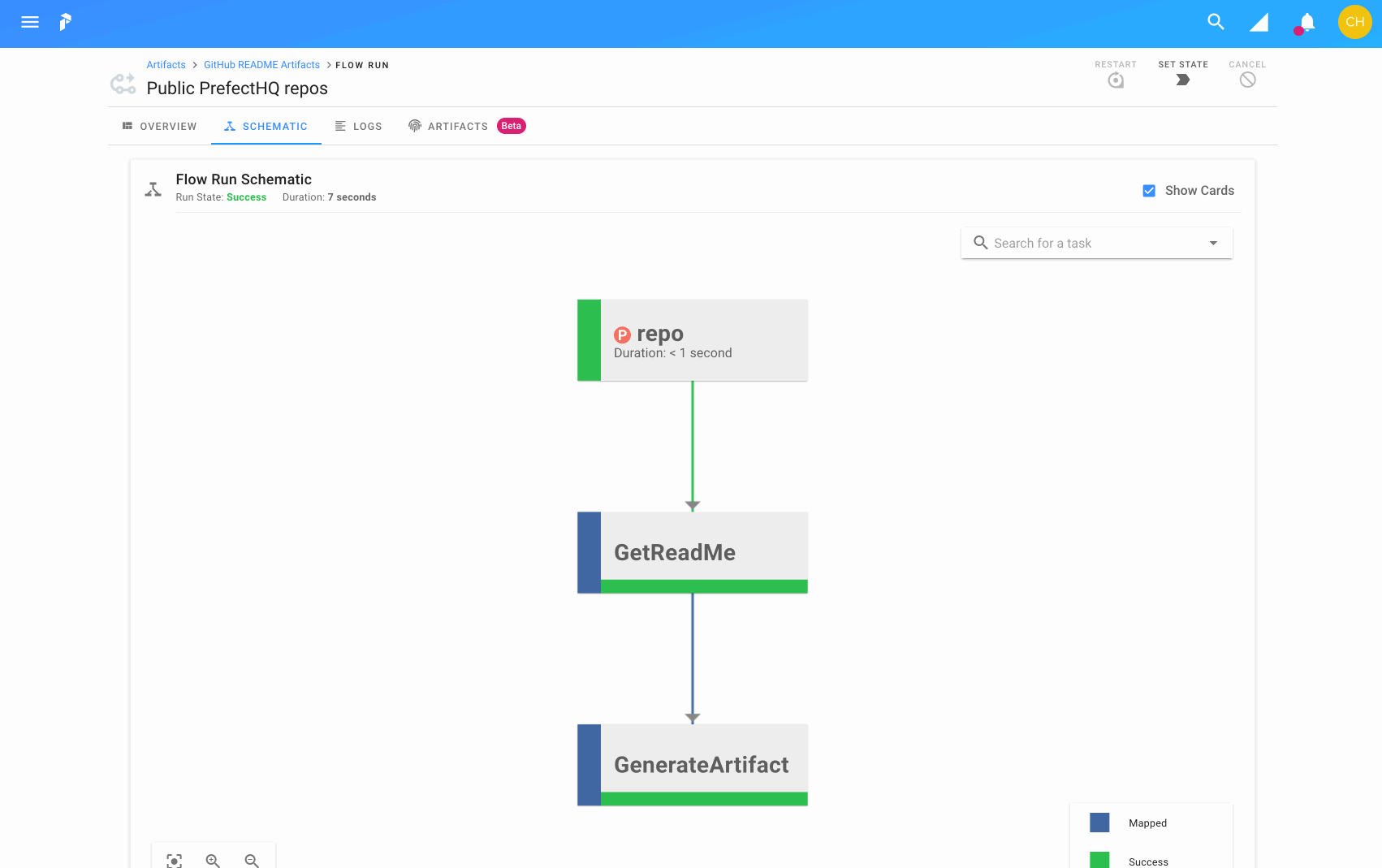
Task: Click the Mapped blue legend swatch
Action: [1099, 823]
